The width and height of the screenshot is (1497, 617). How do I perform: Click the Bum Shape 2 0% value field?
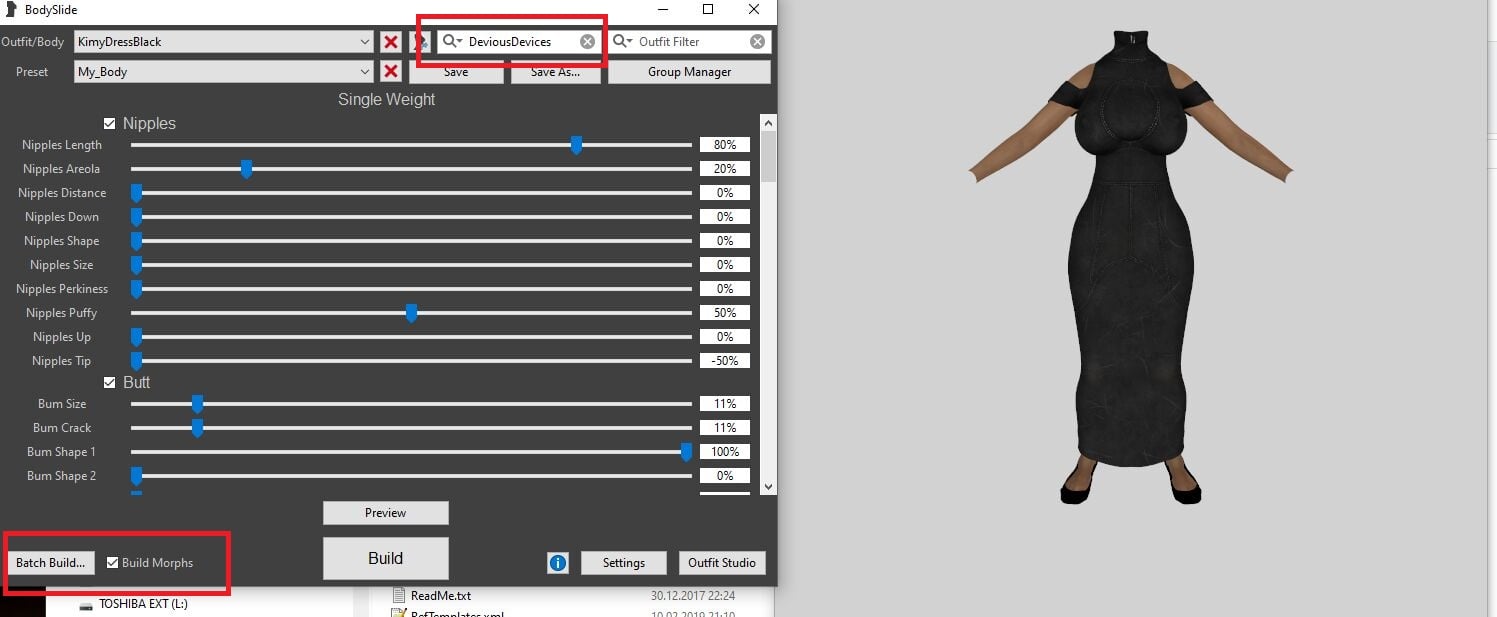(725, 476)
